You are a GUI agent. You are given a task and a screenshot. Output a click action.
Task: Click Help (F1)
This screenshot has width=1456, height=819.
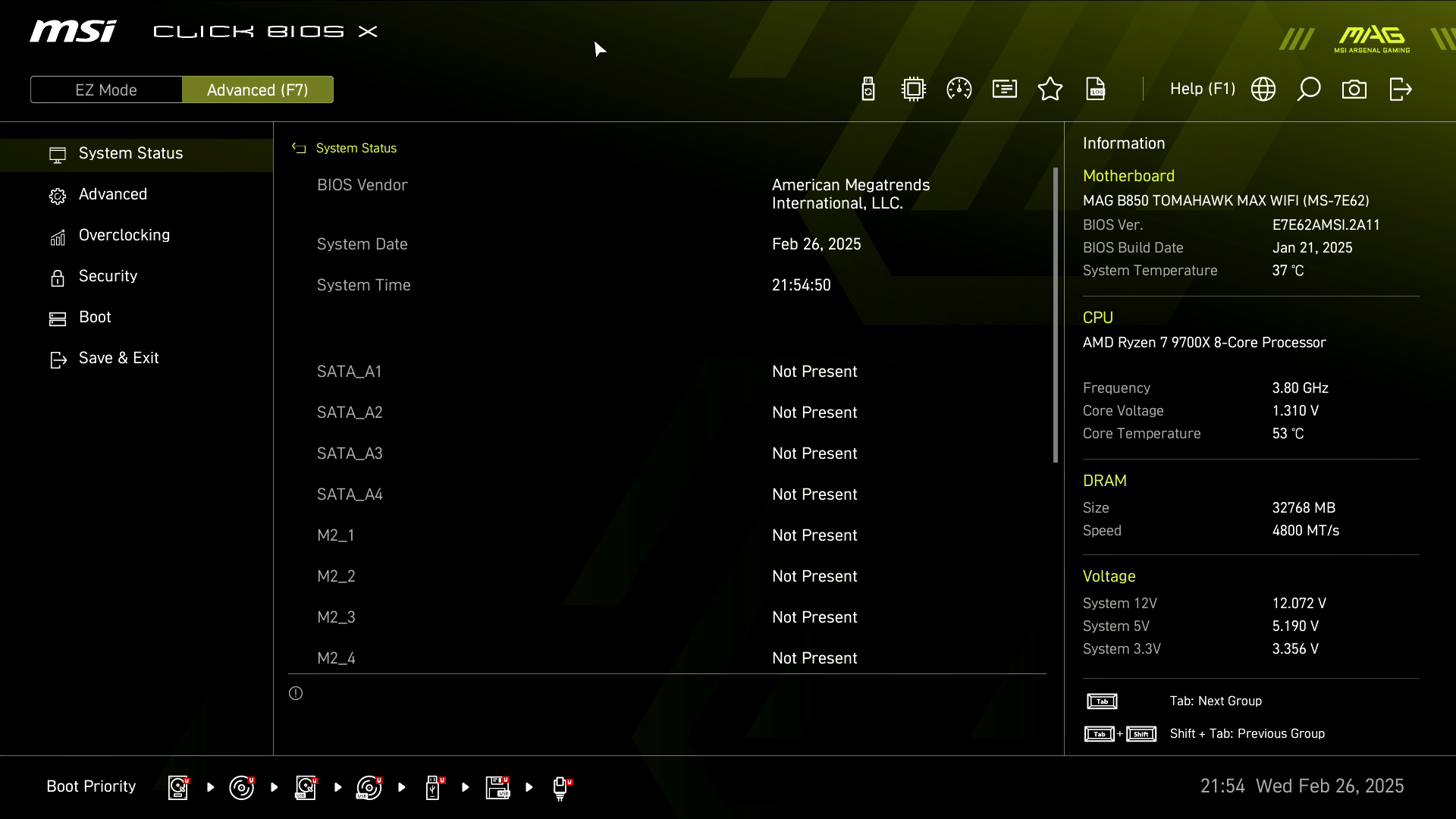point(1202,89)
